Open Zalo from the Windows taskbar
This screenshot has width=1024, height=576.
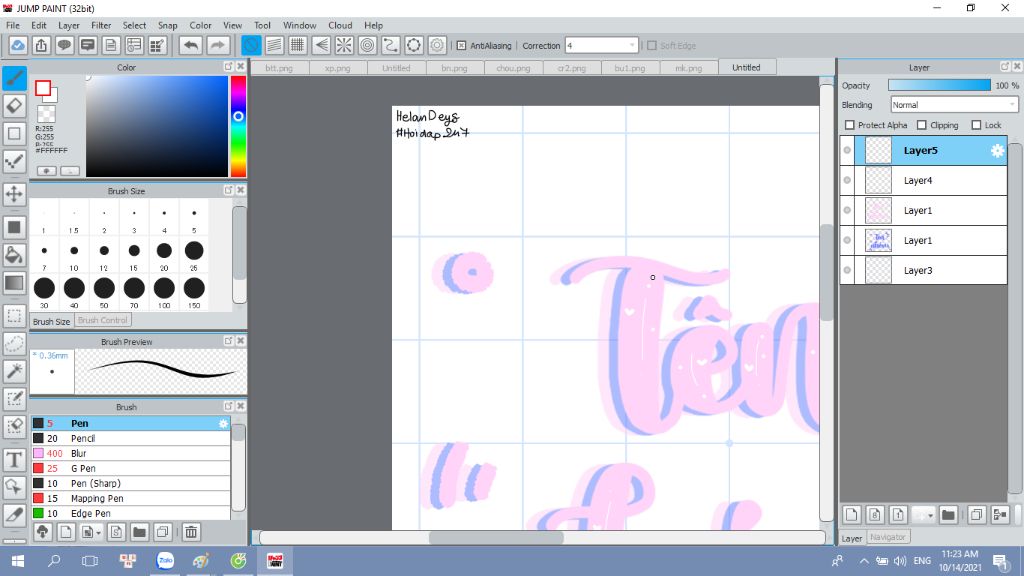pyautogui.click(x=165, y=561)
